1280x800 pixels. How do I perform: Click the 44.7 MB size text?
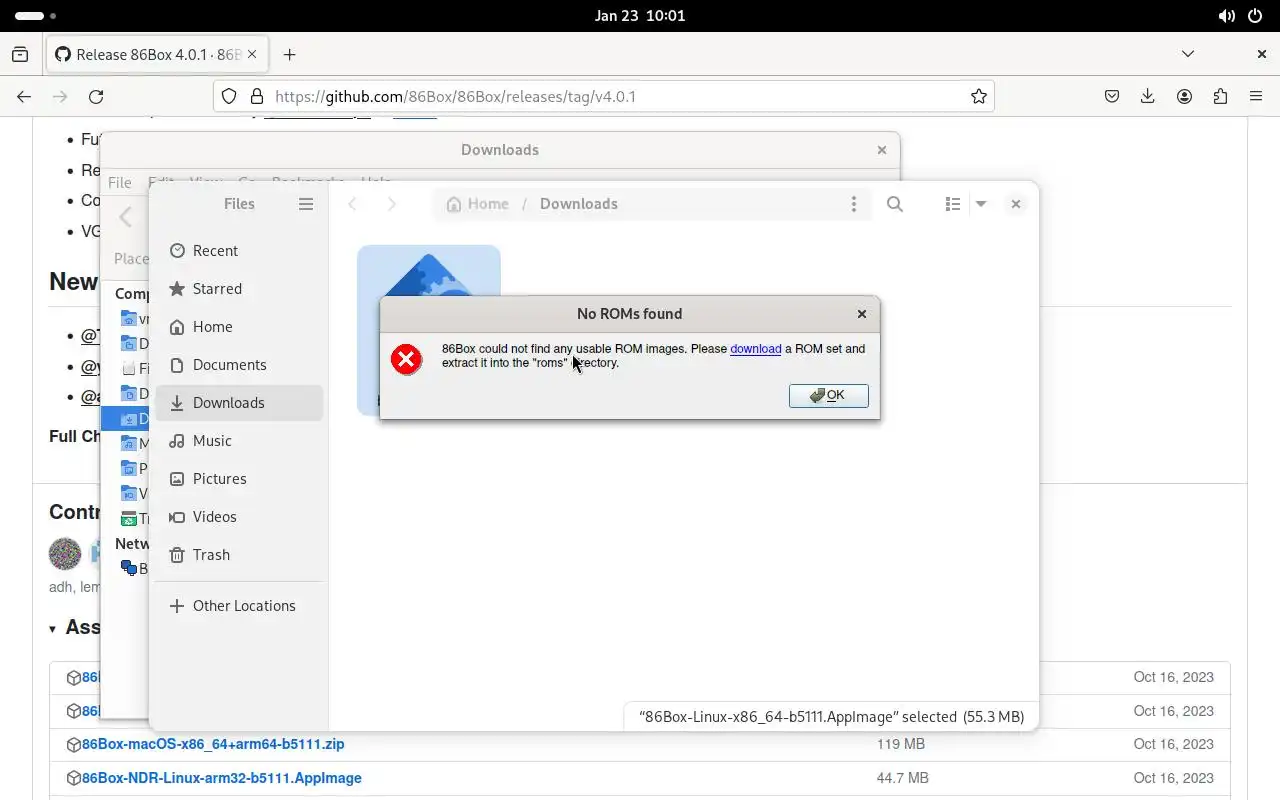click(x=902, y=779)
